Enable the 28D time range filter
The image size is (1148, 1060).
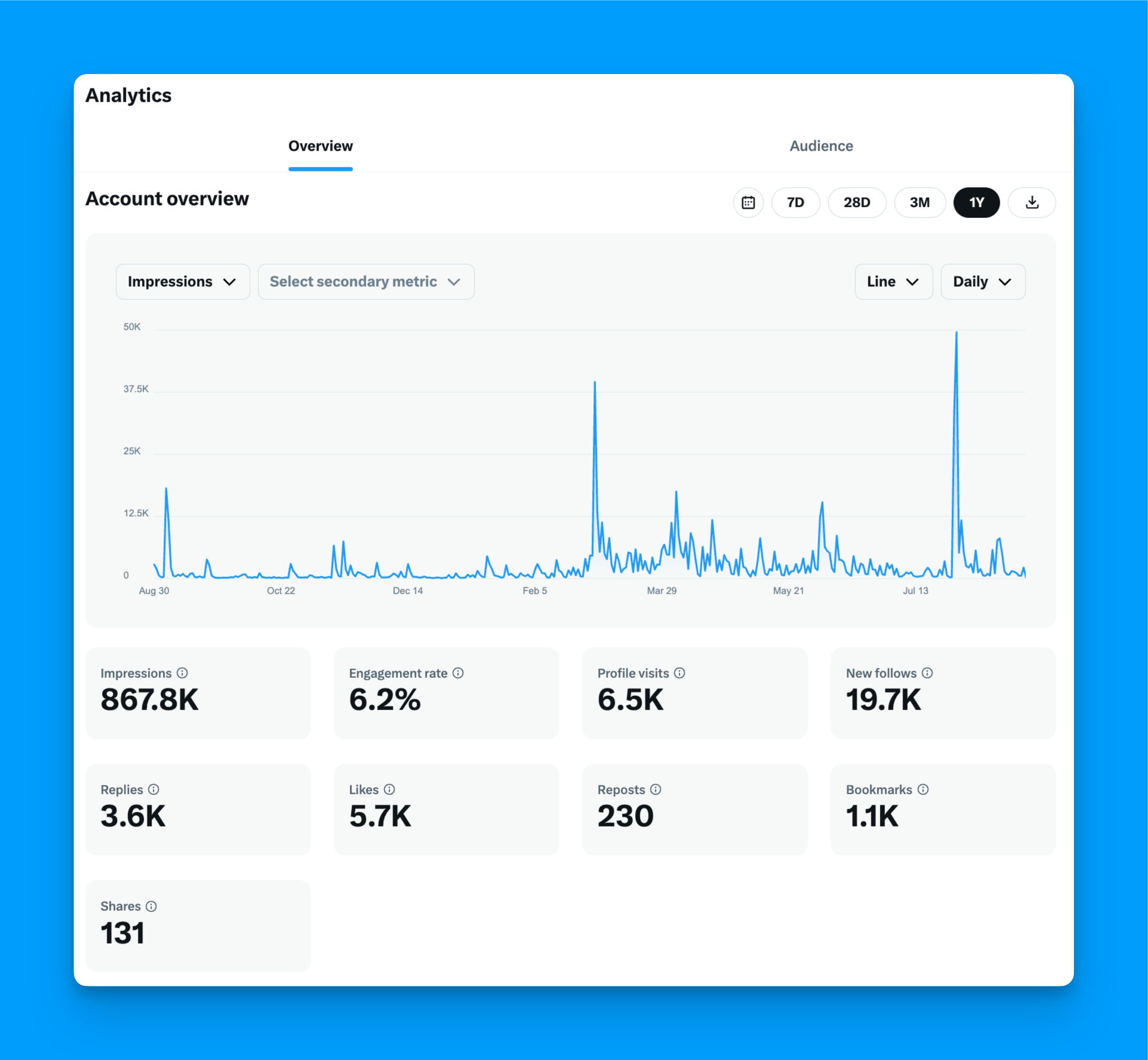point(857,202)
